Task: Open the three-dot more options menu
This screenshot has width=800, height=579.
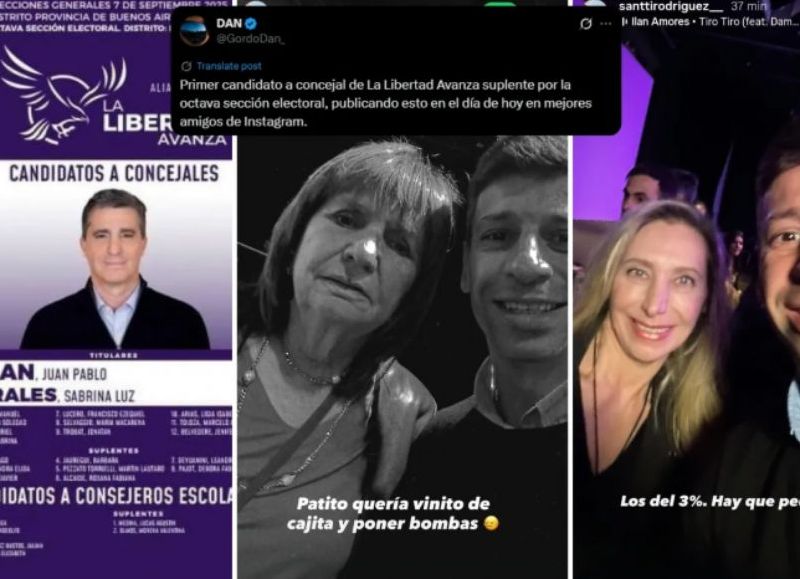Action: [x=606, y=23]
